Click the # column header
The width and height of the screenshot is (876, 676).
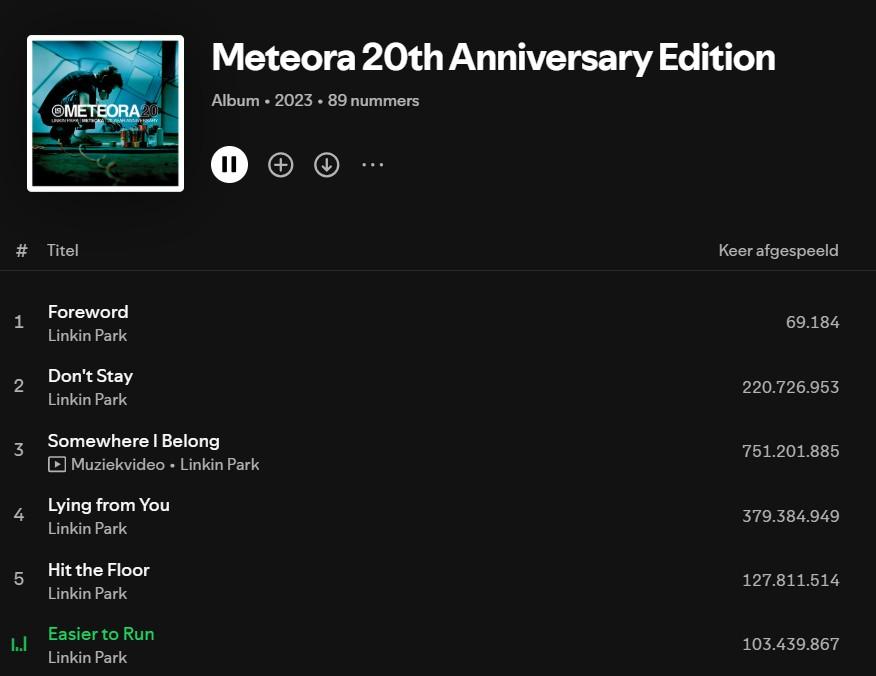point(21,250)
